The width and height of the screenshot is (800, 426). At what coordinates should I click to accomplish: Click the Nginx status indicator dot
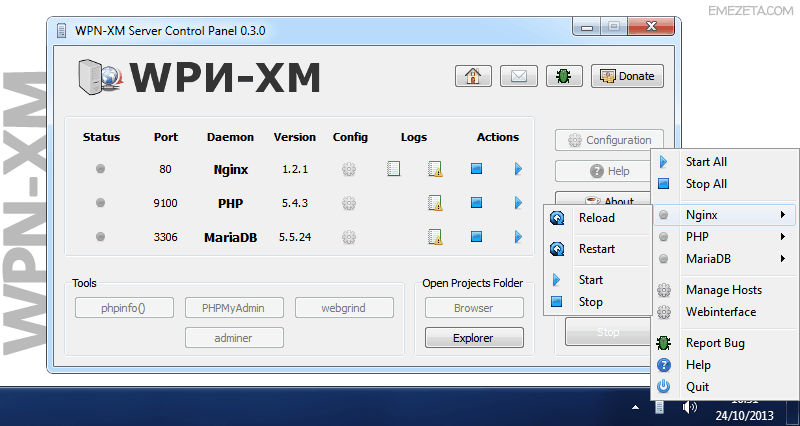[x=101, y=168]
